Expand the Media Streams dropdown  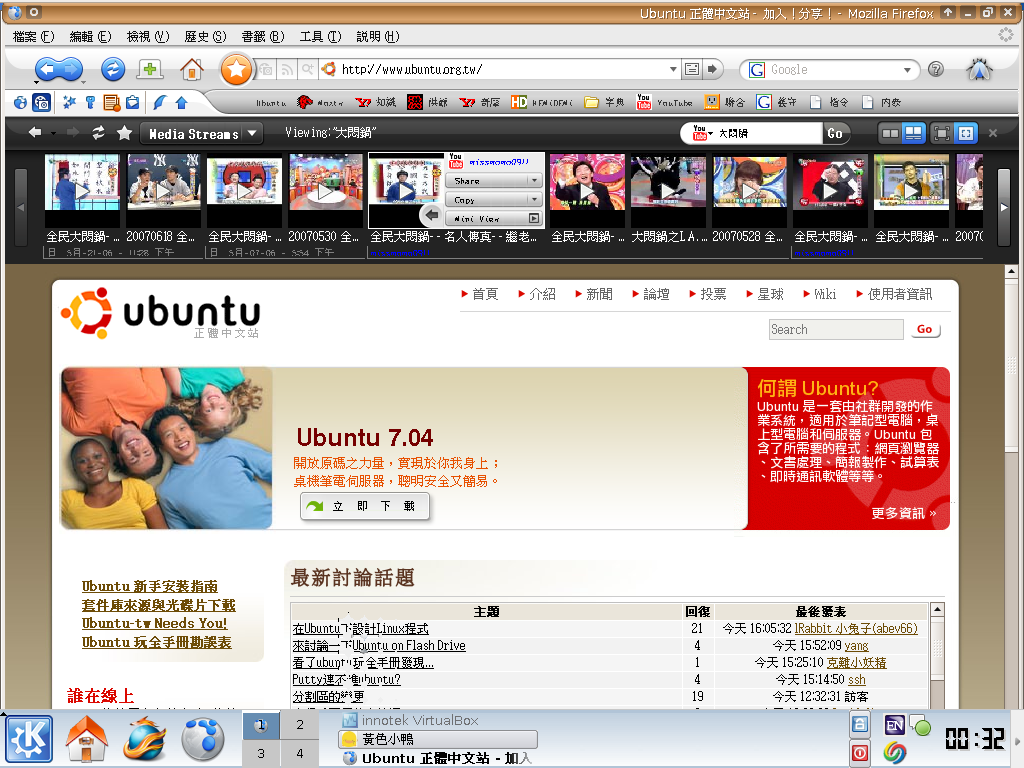(202, 134)
